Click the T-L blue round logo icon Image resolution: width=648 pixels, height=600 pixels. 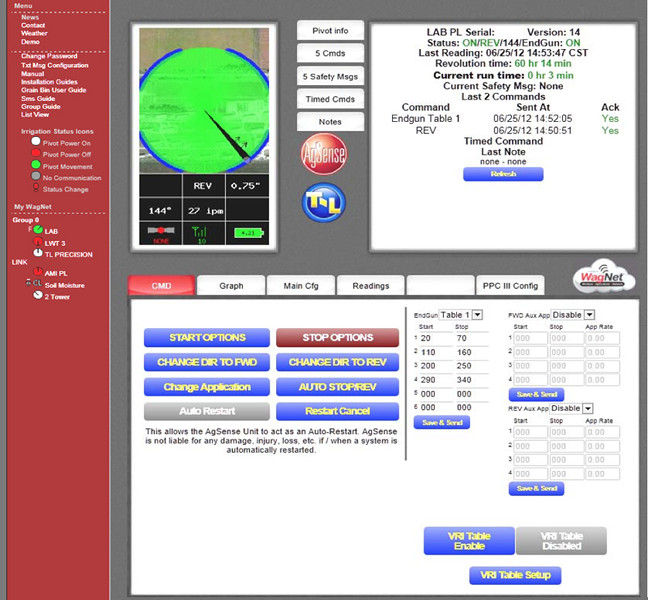[x=323, y=203]
